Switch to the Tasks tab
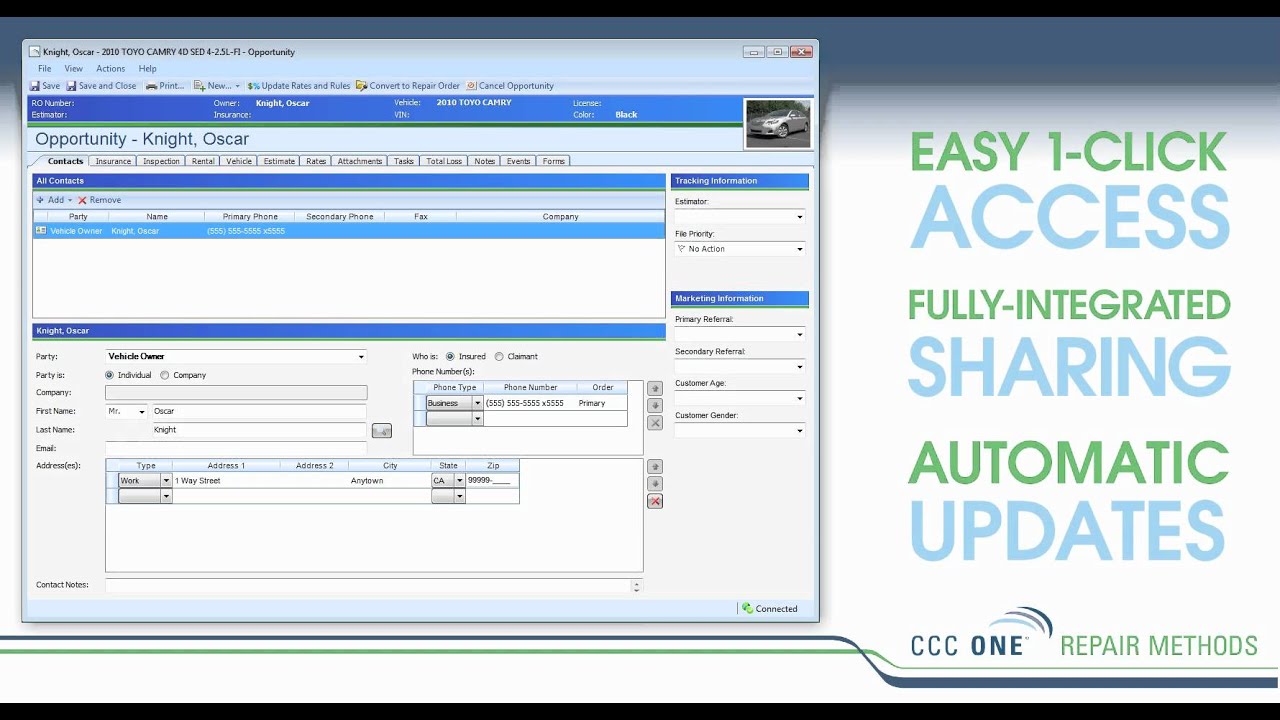1280x720 pixels. click(404, 161)
